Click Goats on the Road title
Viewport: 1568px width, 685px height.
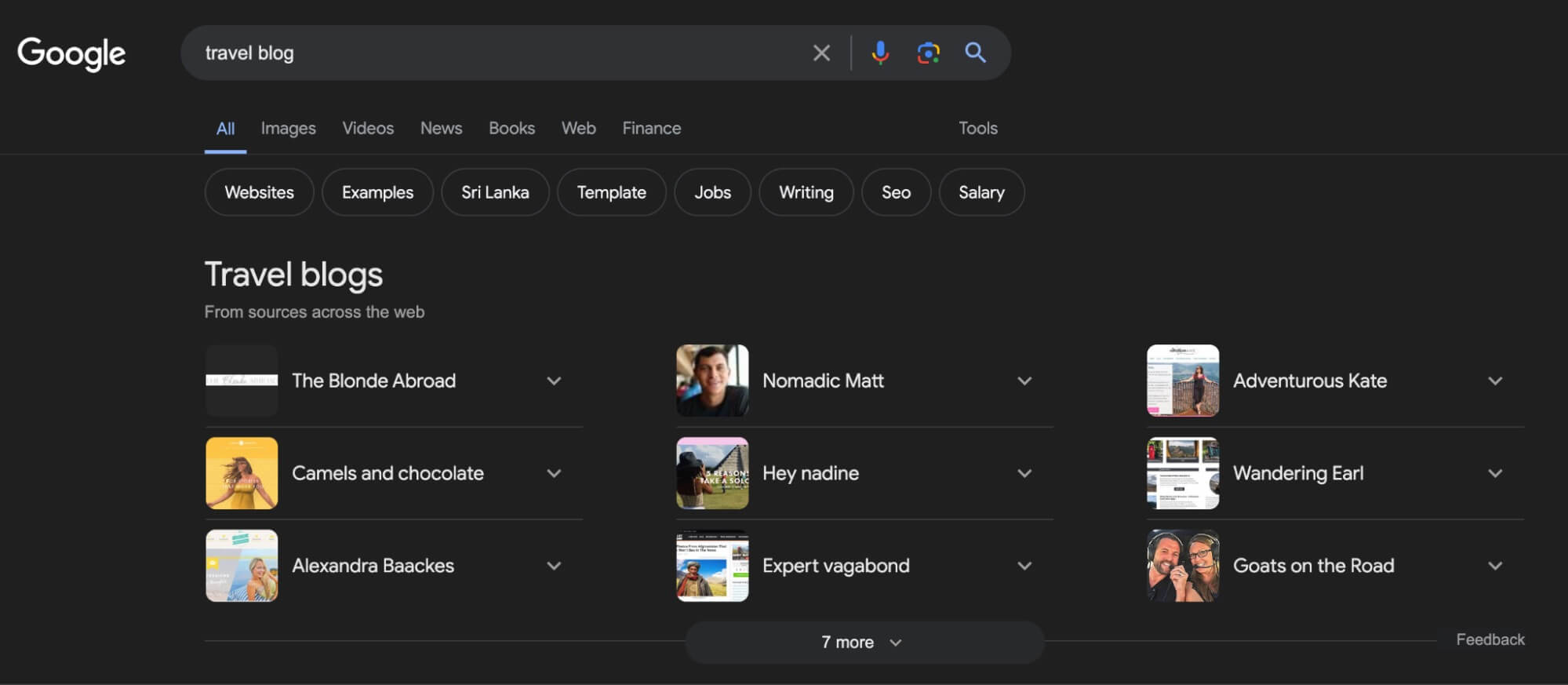pyautogui.click(x=1314, y=566)
